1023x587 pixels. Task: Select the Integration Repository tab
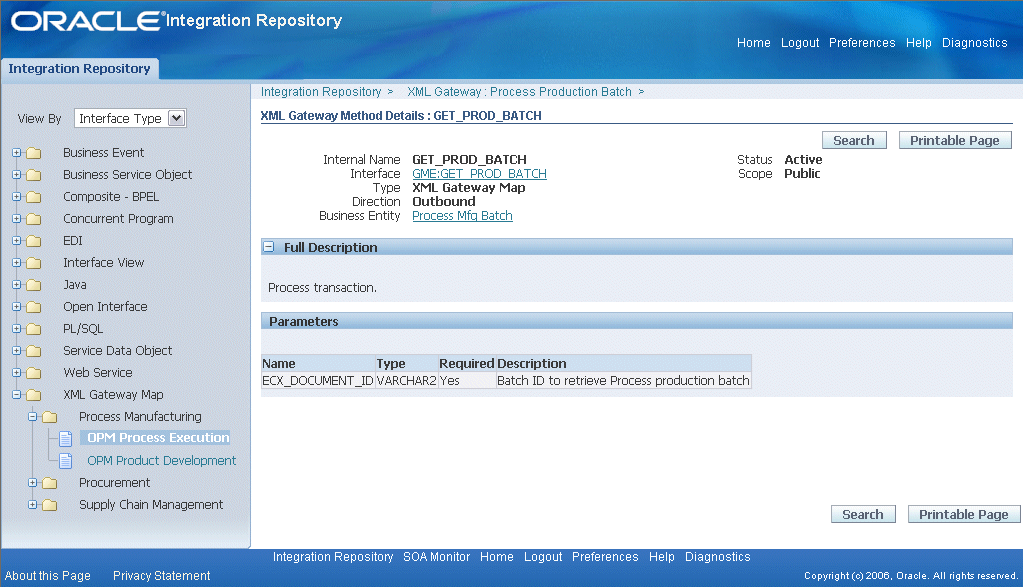tap(80, 68)
